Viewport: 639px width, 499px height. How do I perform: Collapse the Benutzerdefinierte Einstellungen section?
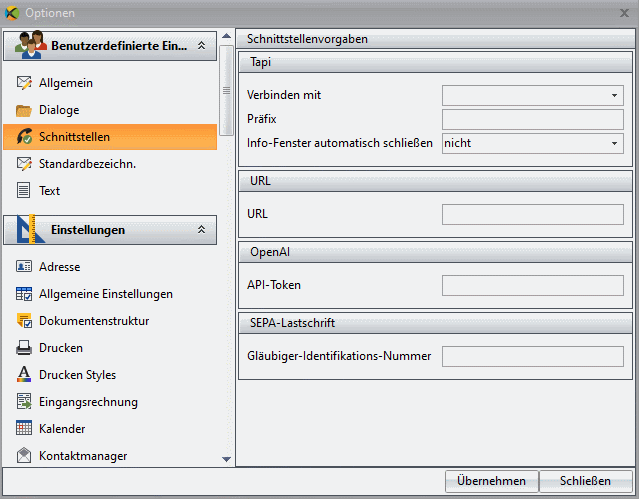click(x=201, y=46)
